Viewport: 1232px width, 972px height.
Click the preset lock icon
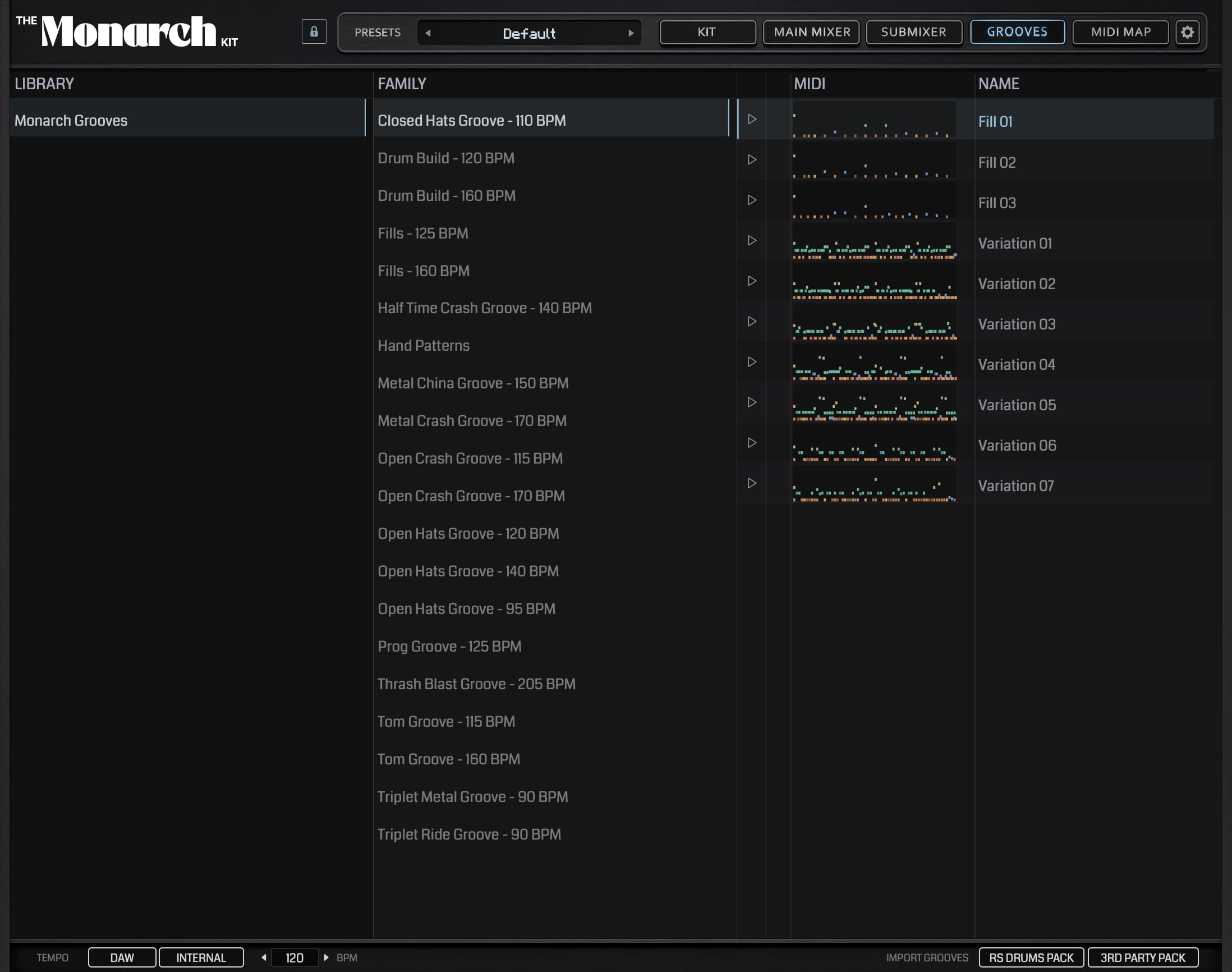click(314, 32)
